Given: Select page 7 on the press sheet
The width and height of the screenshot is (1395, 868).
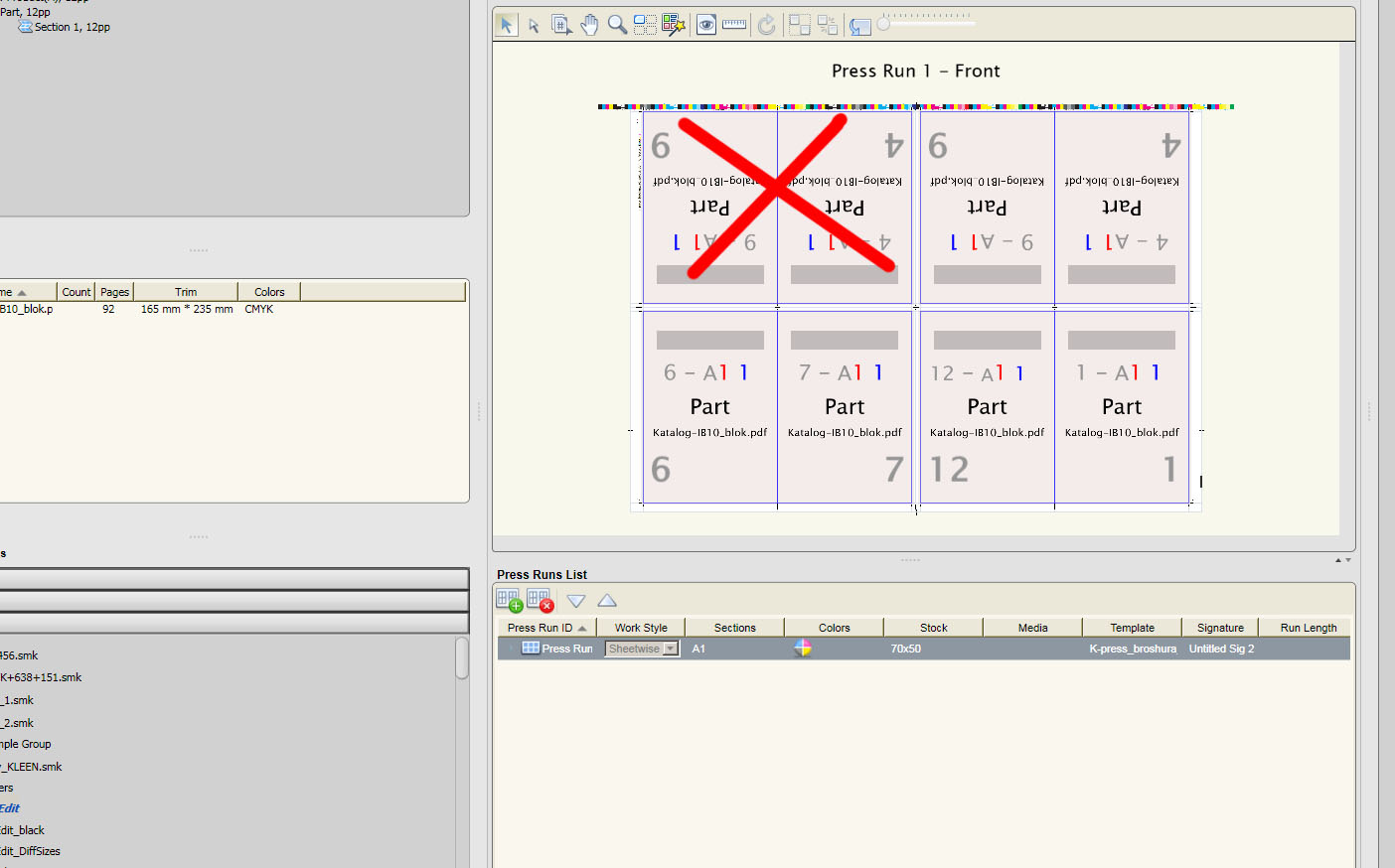Looking at the screenshot, I should click(x=845, y=407).
